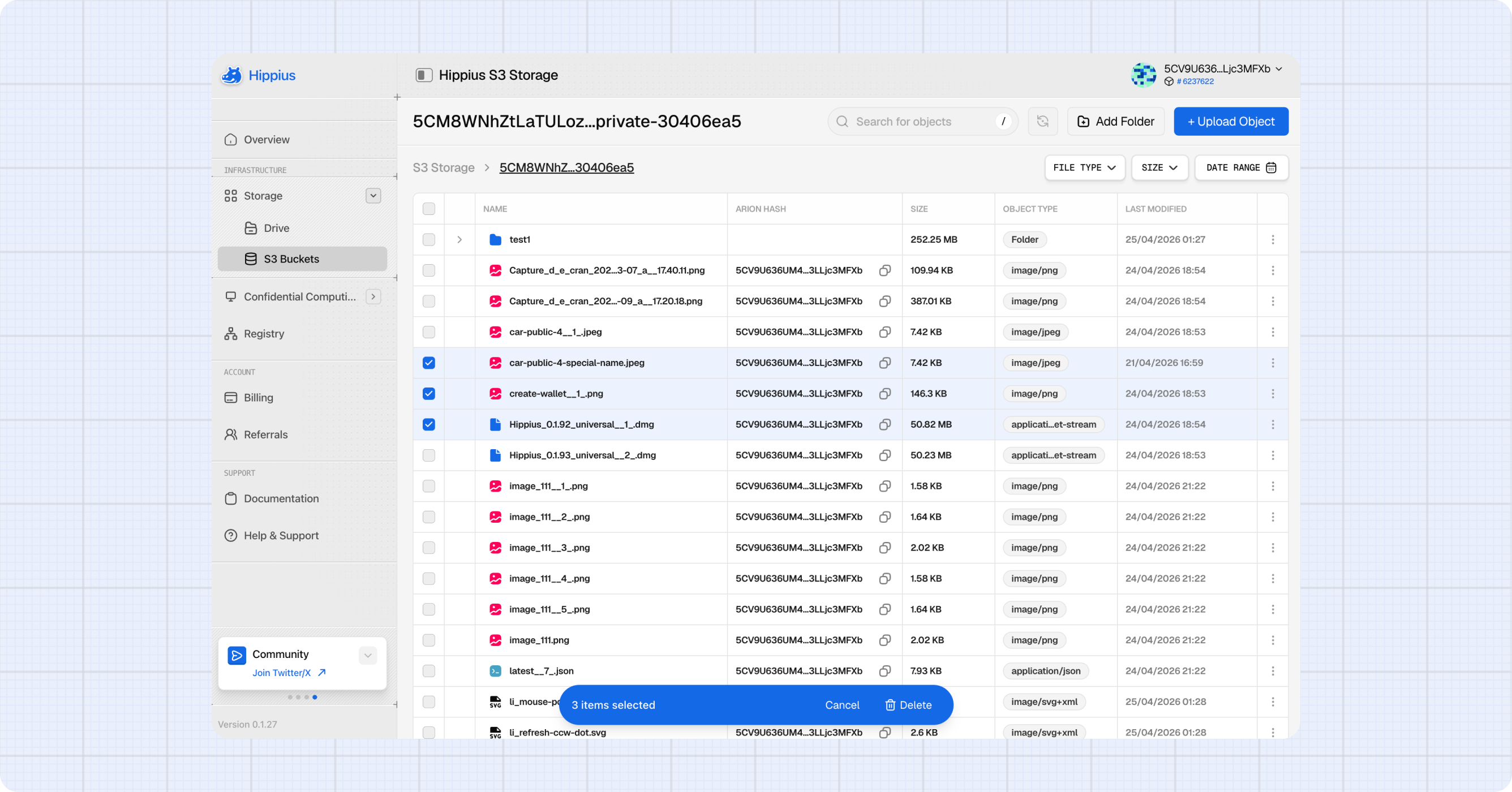Select S3 Buckets in sidebar
1512x792 pixels.
pyautogui.click(x=302, y=259)
